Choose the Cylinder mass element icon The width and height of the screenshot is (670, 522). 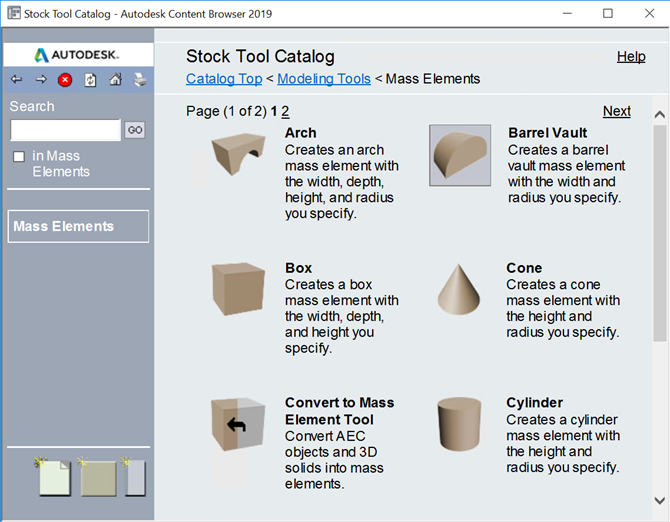point(460,424)
